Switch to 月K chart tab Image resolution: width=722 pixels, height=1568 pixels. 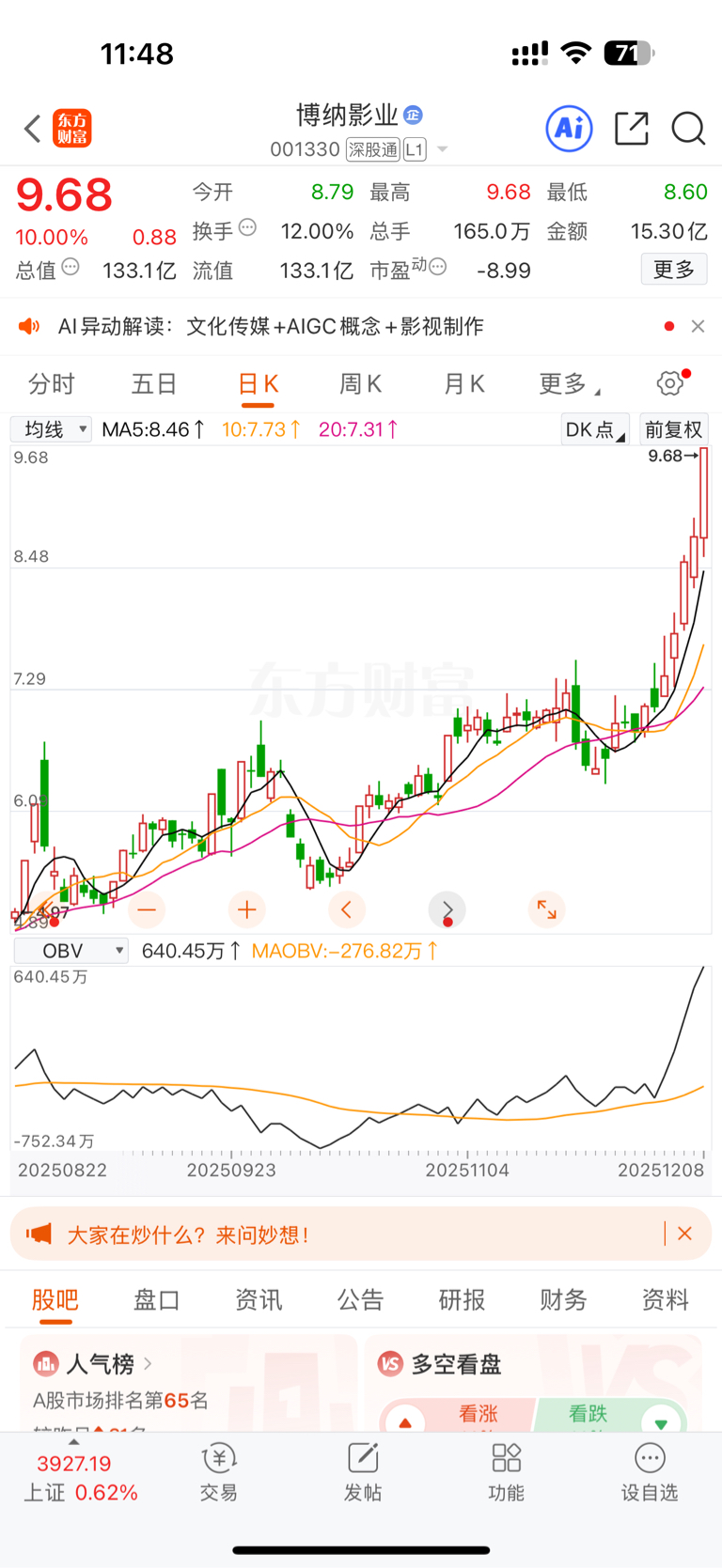pyautogui.click(x=463, y=383)
